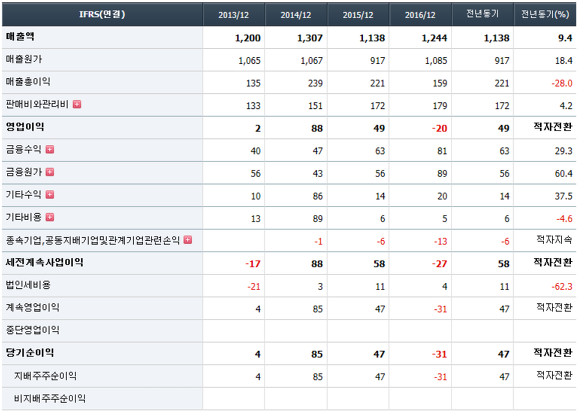580x413 pixels.
Task: Expand the 금융수익 plus icon
Action: [x=50, y=149]
